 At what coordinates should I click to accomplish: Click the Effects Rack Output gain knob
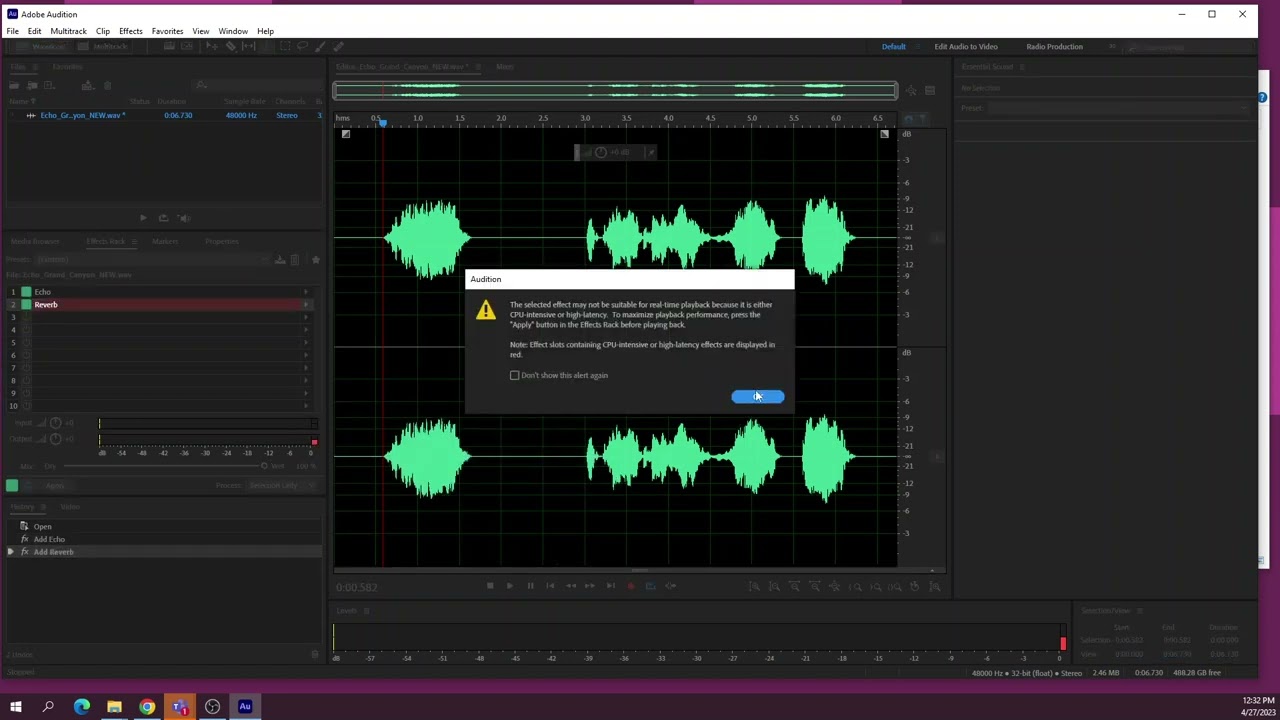click(56, 439)
